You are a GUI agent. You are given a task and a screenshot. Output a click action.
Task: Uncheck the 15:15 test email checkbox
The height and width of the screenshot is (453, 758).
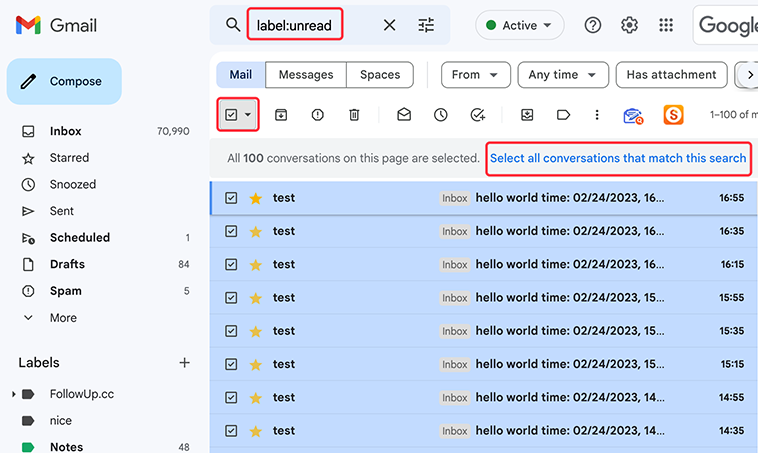tap(231, 364)
